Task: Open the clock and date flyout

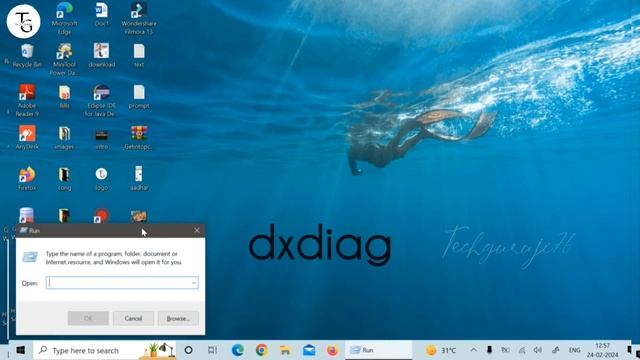Action: 602,350
